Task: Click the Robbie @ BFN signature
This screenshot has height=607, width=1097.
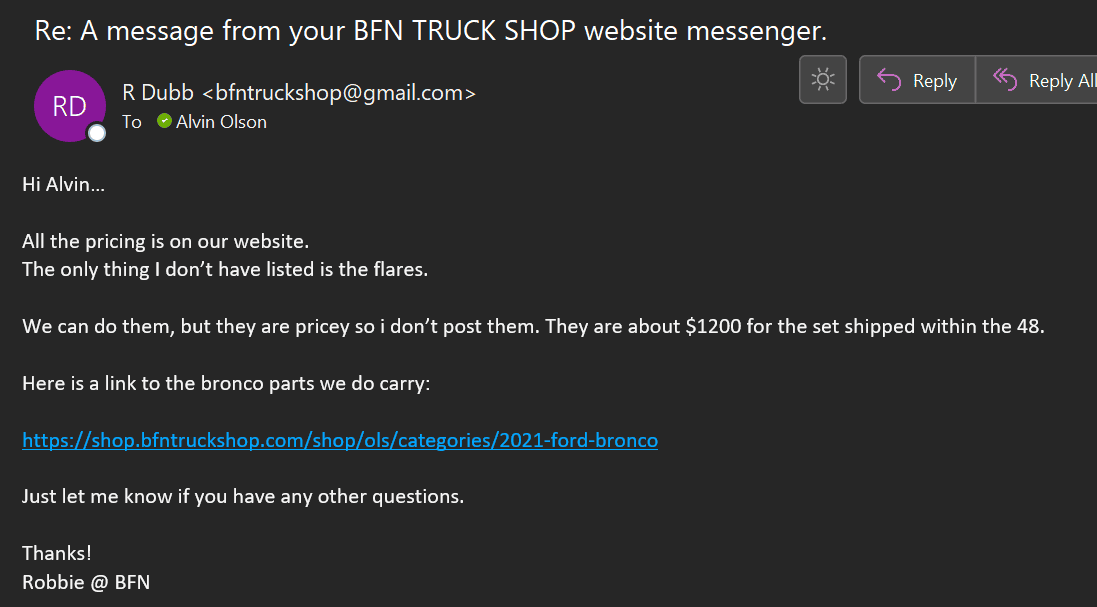Action: [86, 582]
